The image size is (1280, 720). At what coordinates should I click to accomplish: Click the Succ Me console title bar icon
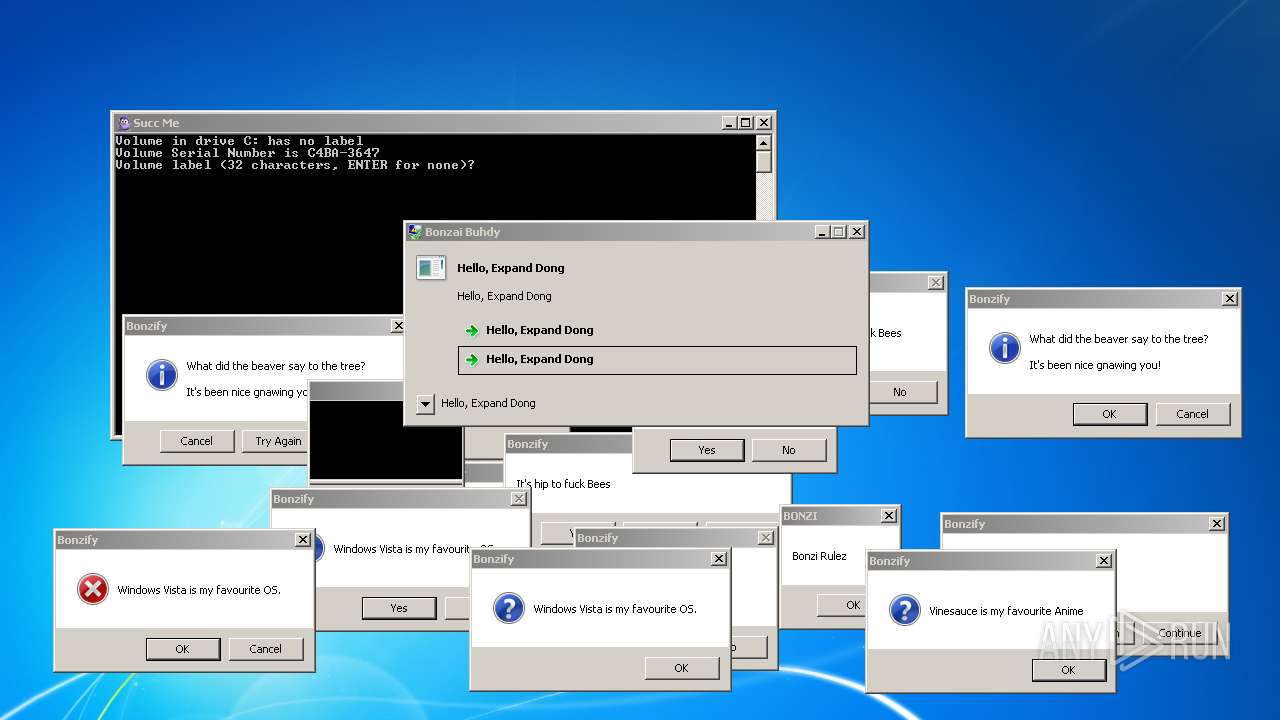point(124,123)
